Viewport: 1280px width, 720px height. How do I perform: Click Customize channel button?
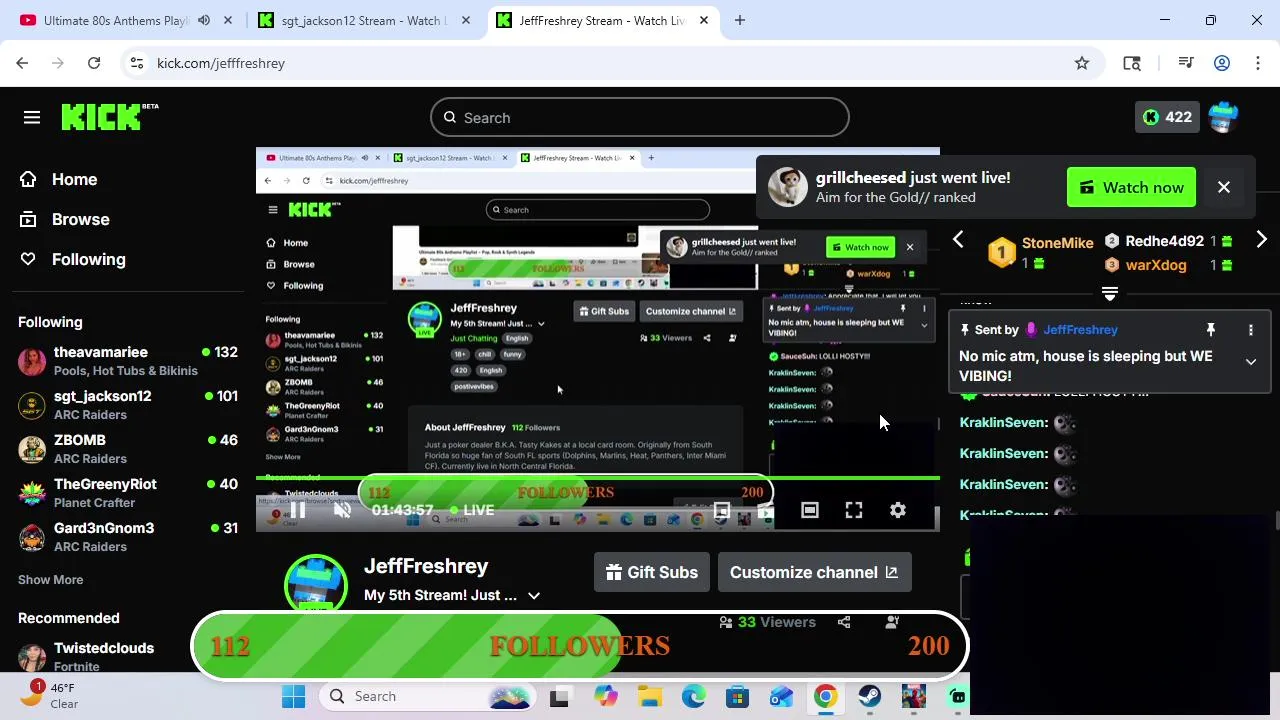[x=814, y=572]
